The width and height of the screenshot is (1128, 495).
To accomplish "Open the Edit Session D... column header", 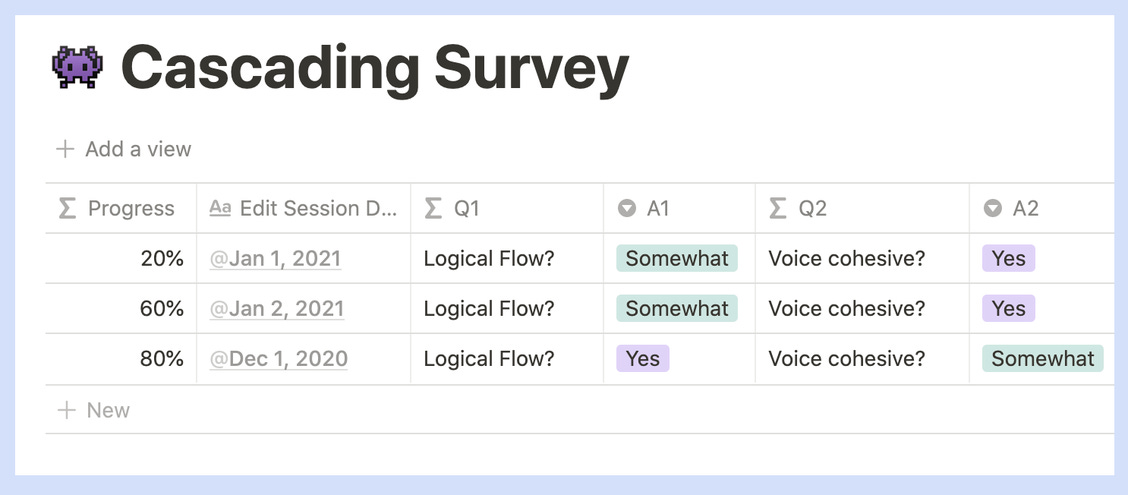I will (x=304, y=209).
